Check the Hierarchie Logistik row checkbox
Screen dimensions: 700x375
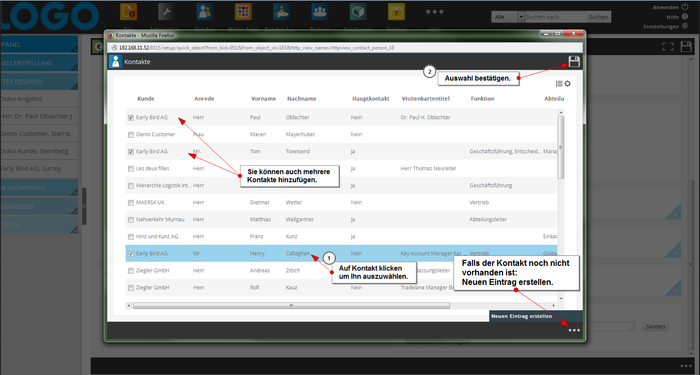pyautogui.click(x=131, y=186)
